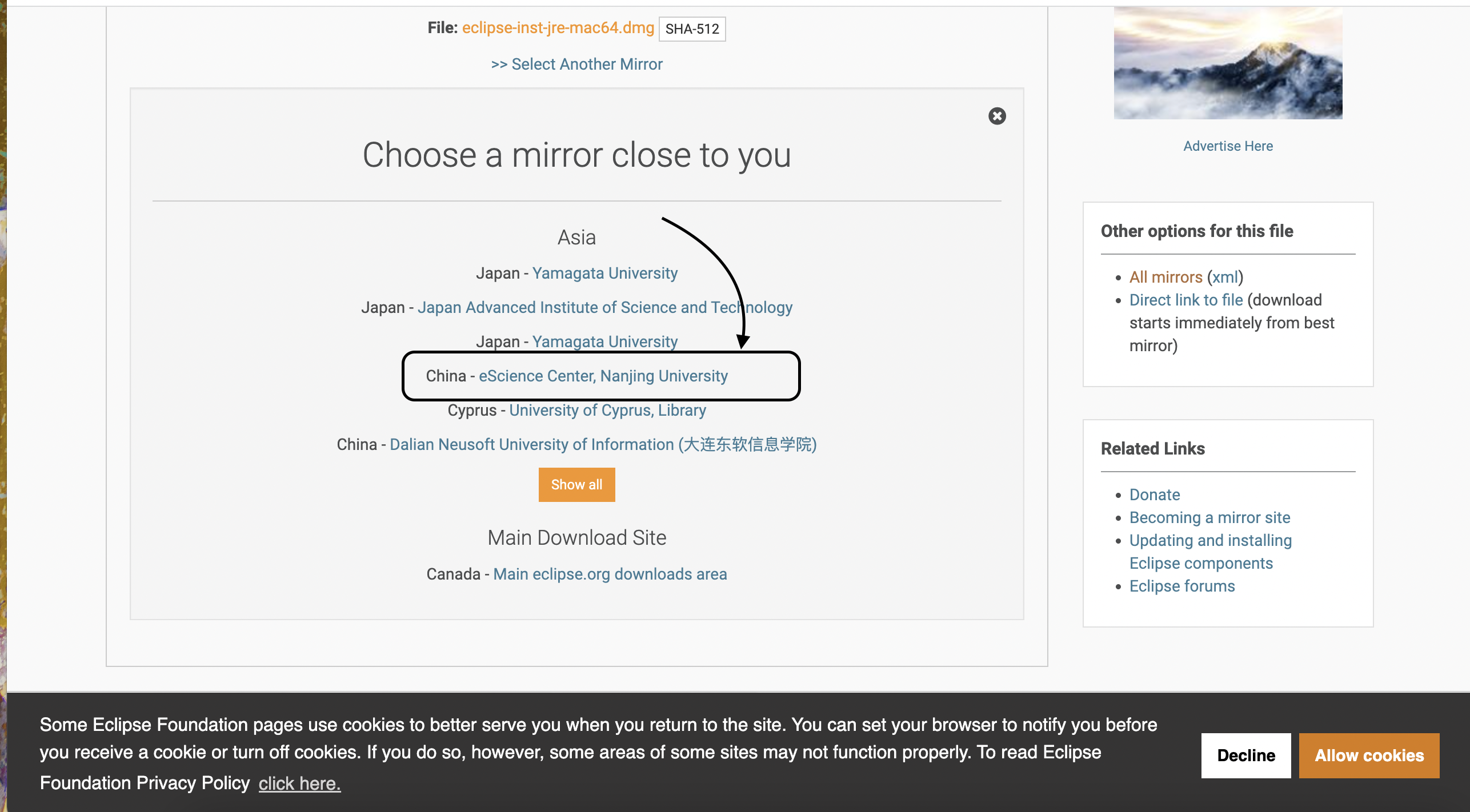Choose Japan Advanced Institute of Science mirror

point(604,307)
